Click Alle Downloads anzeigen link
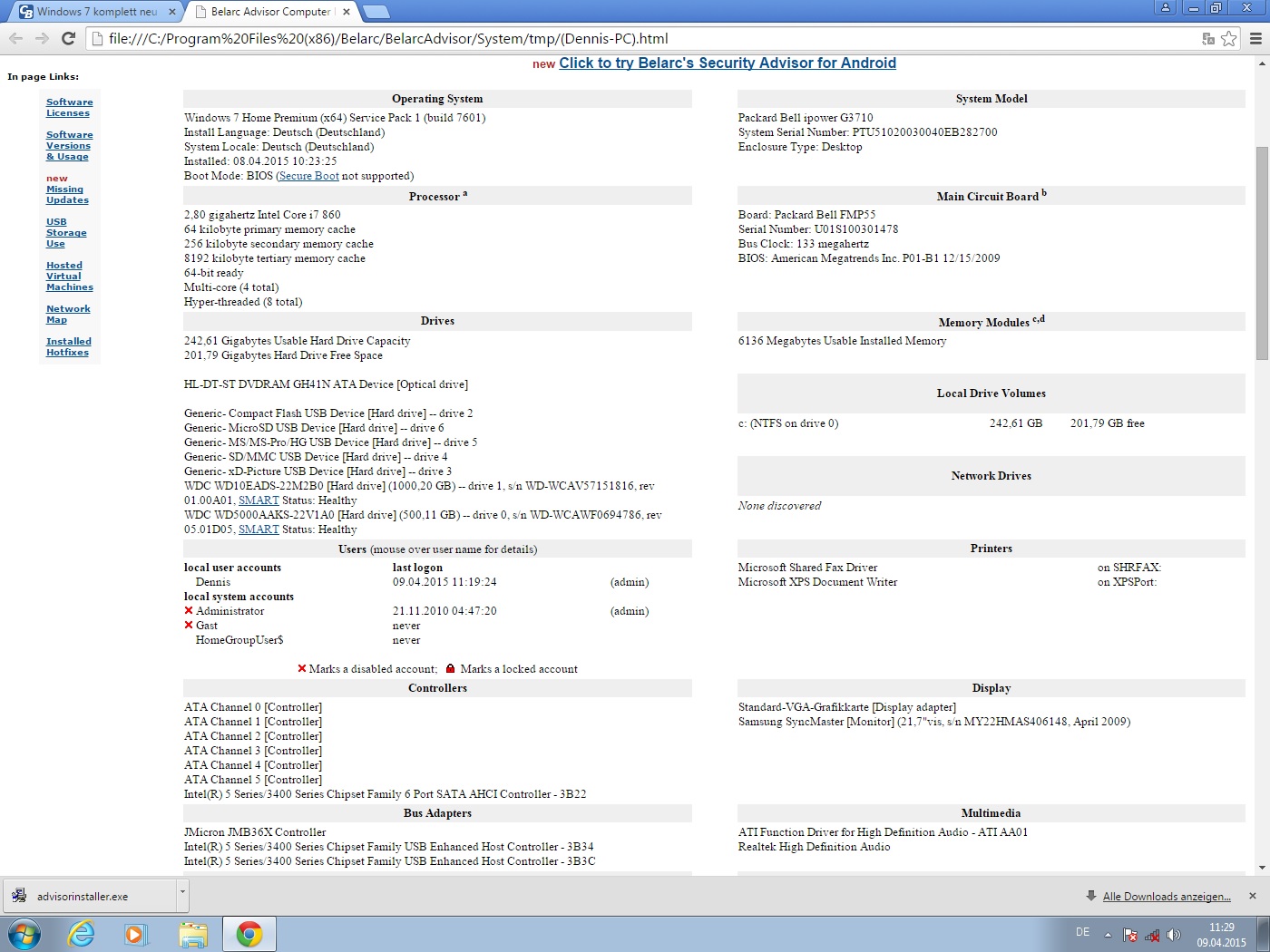The width and height of the screenshot is (1270, 952). click(x=1167, y=896)
